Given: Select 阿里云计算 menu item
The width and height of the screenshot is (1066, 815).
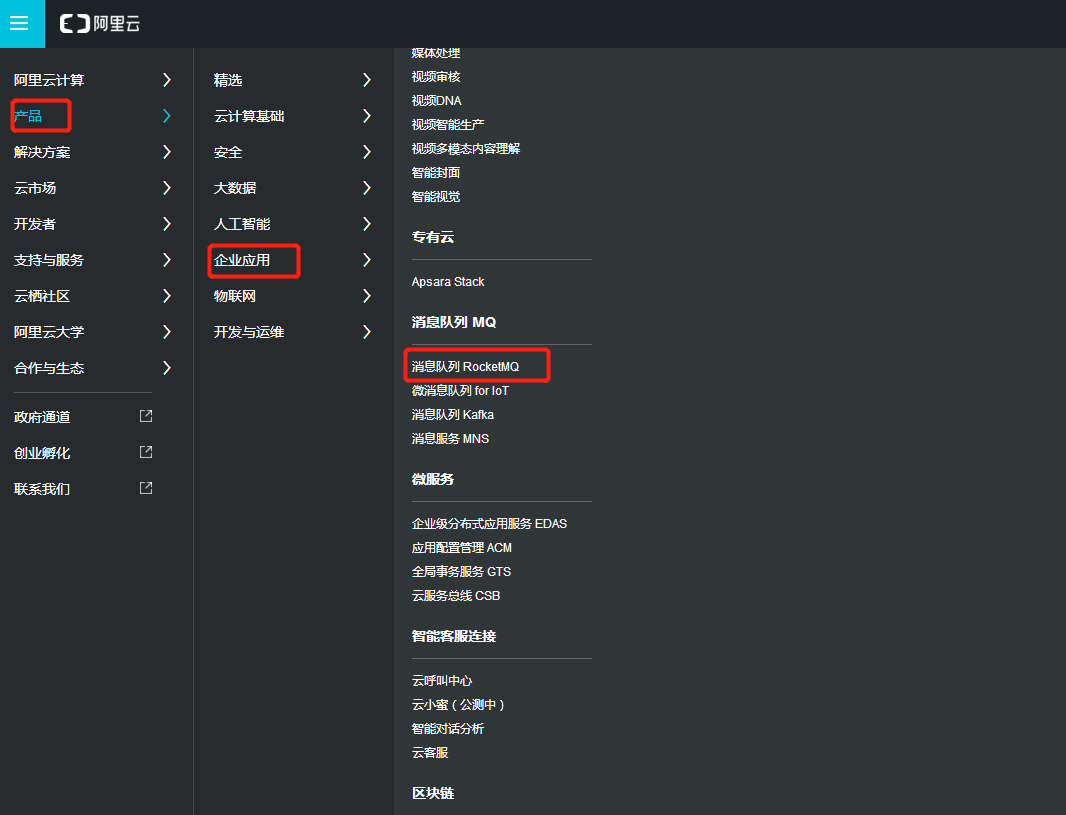Looking at the screenshot, I should 49,80.
